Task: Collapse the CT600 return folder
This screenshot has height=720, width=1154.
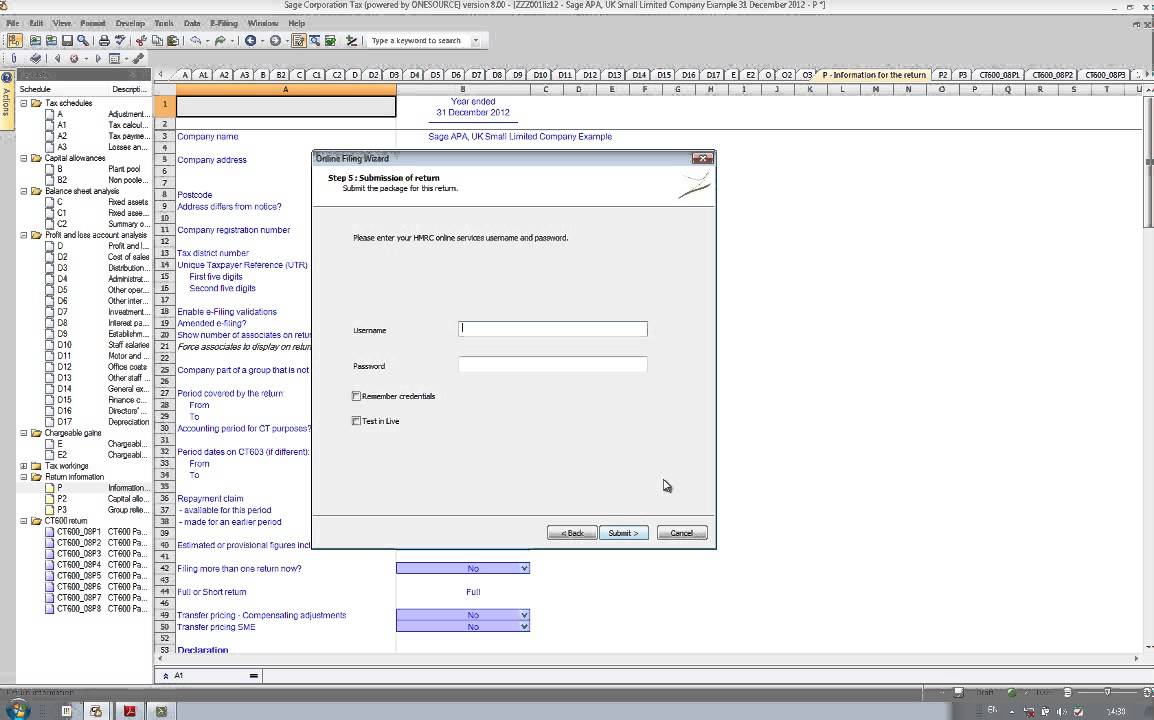Action: (x=24, y=520)
